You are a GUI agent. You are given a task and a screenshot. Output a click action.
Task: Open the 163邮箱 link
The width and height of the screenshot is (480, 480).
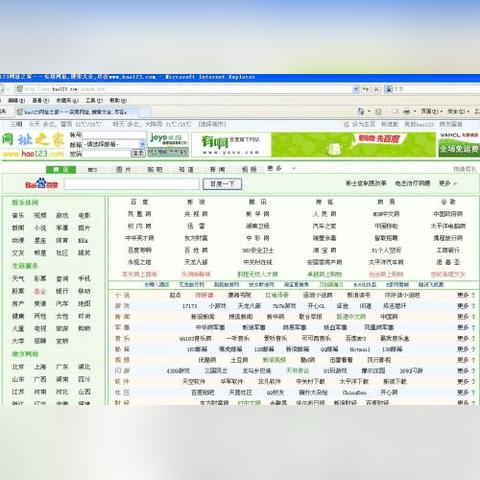197,349
